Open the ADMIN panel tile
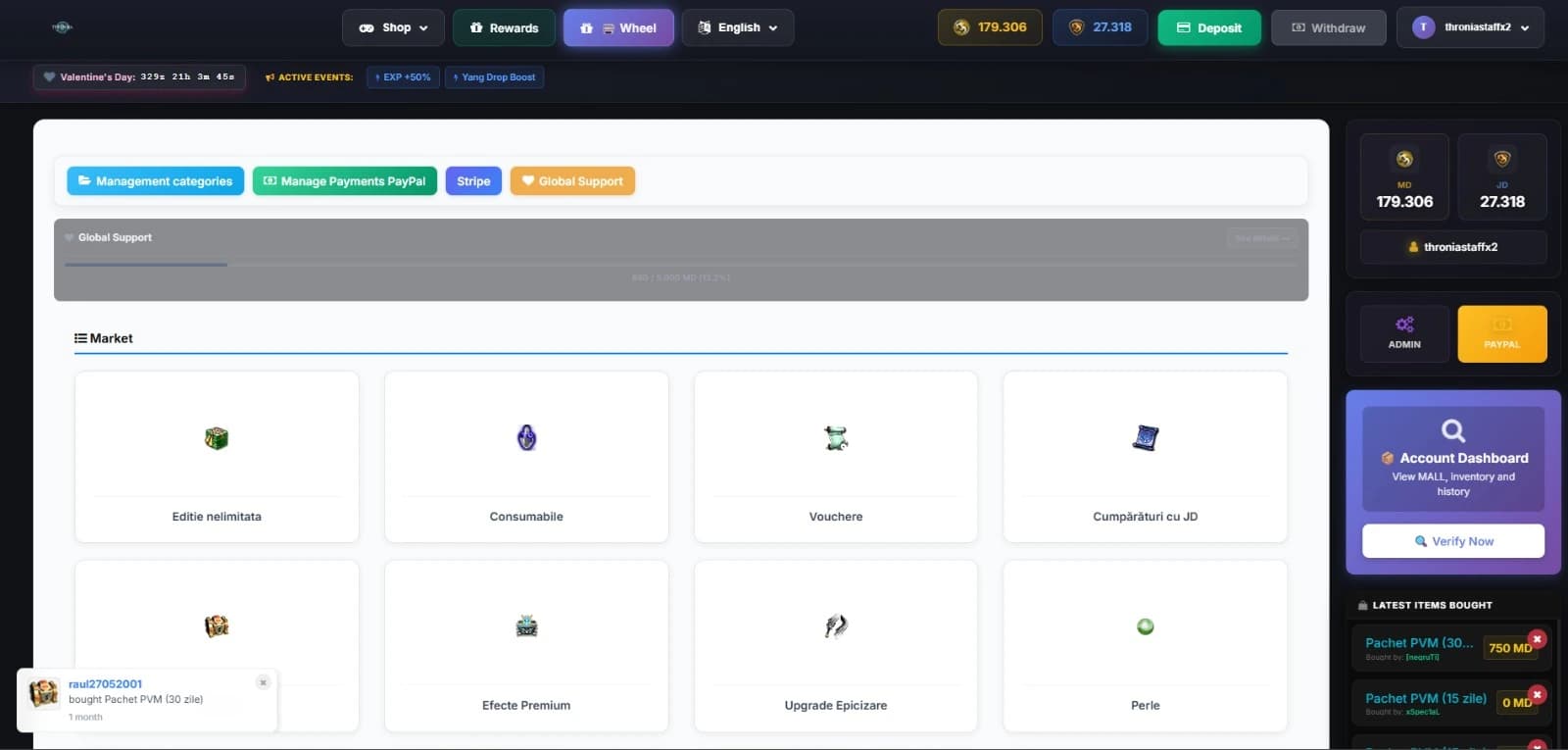Screen dimensions: 1568x750 coord(1403,333)
